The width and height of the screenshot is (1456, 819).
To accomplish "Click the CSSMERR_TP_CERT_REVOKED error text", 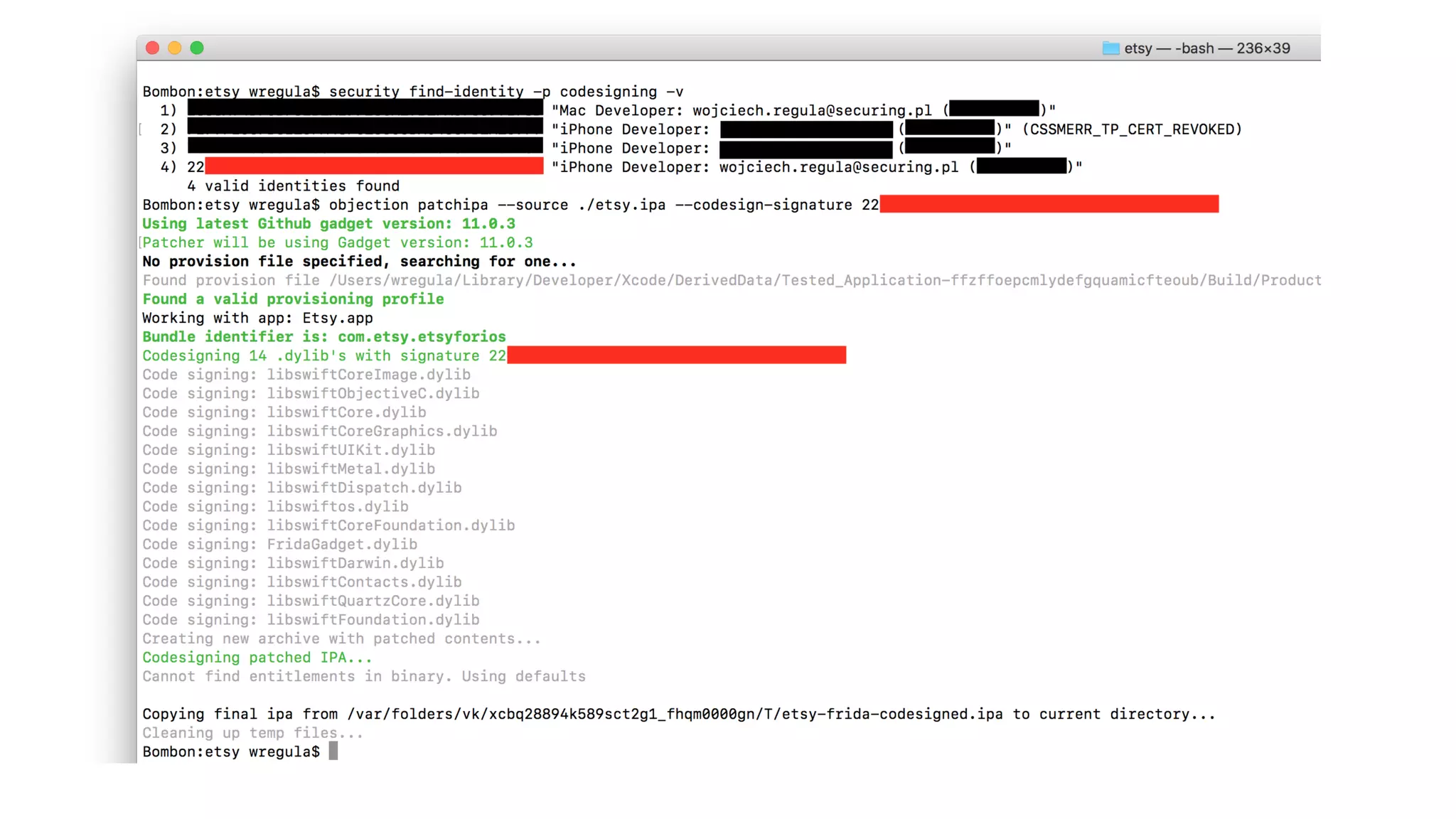I will [1132, 129].
